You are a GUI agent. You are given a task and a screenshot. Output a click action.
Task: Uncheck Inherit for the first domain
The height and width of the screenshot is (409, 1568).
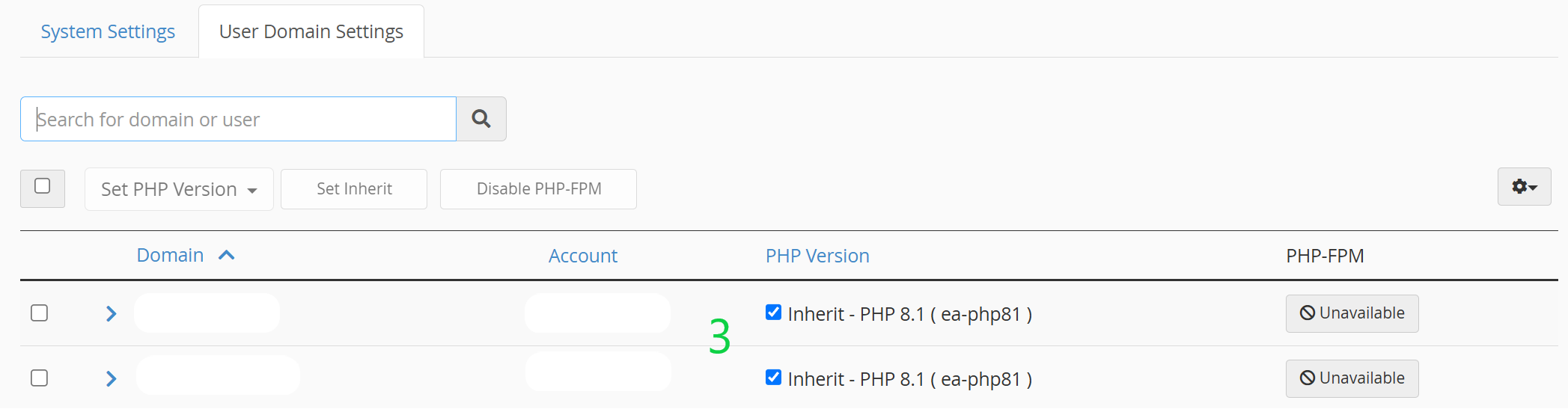(774, 313)
